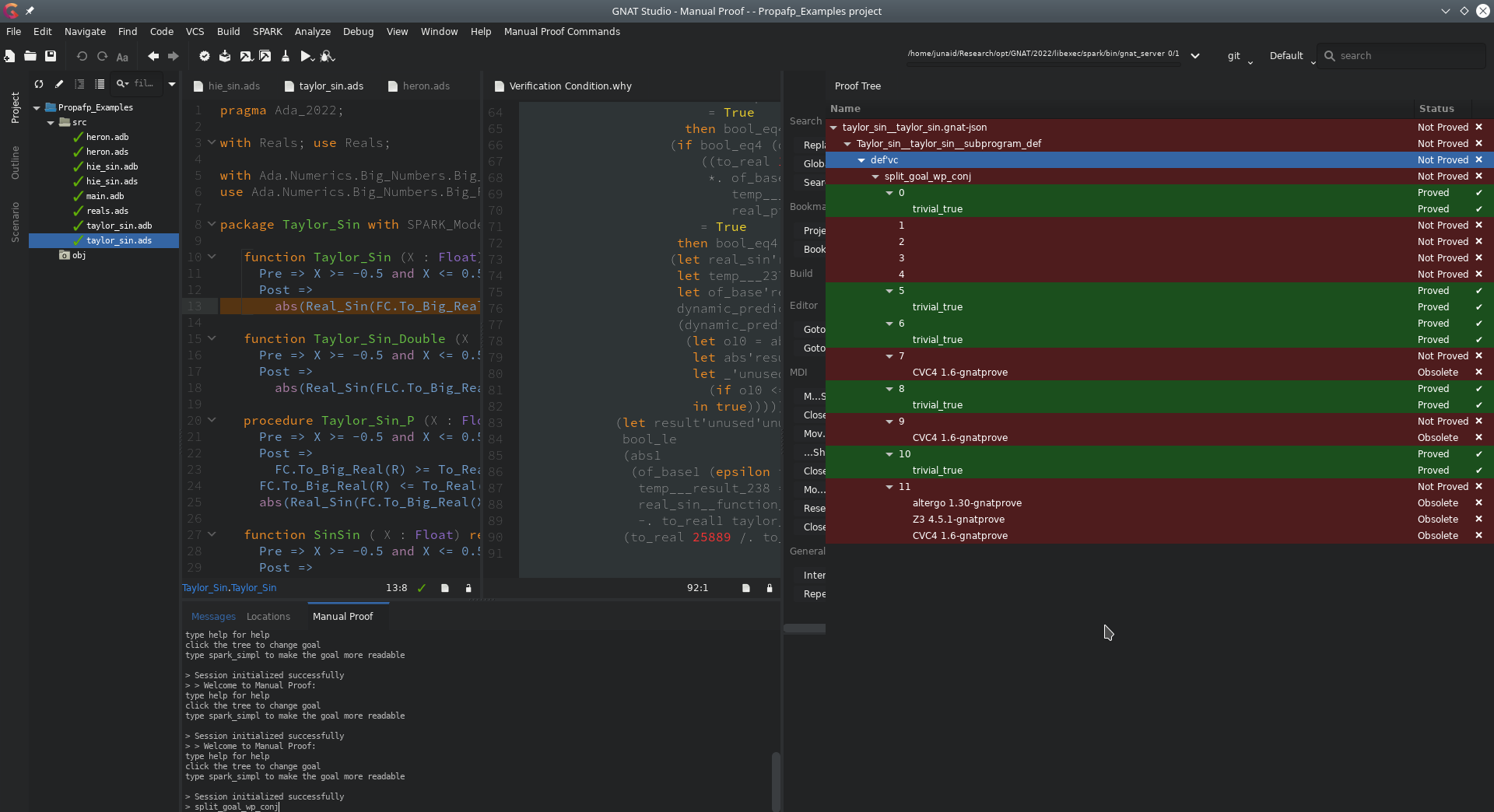Switch to the hie_sin.ads editor tab
This screenshot has width=1494, height=812.
tap(226, 86)
